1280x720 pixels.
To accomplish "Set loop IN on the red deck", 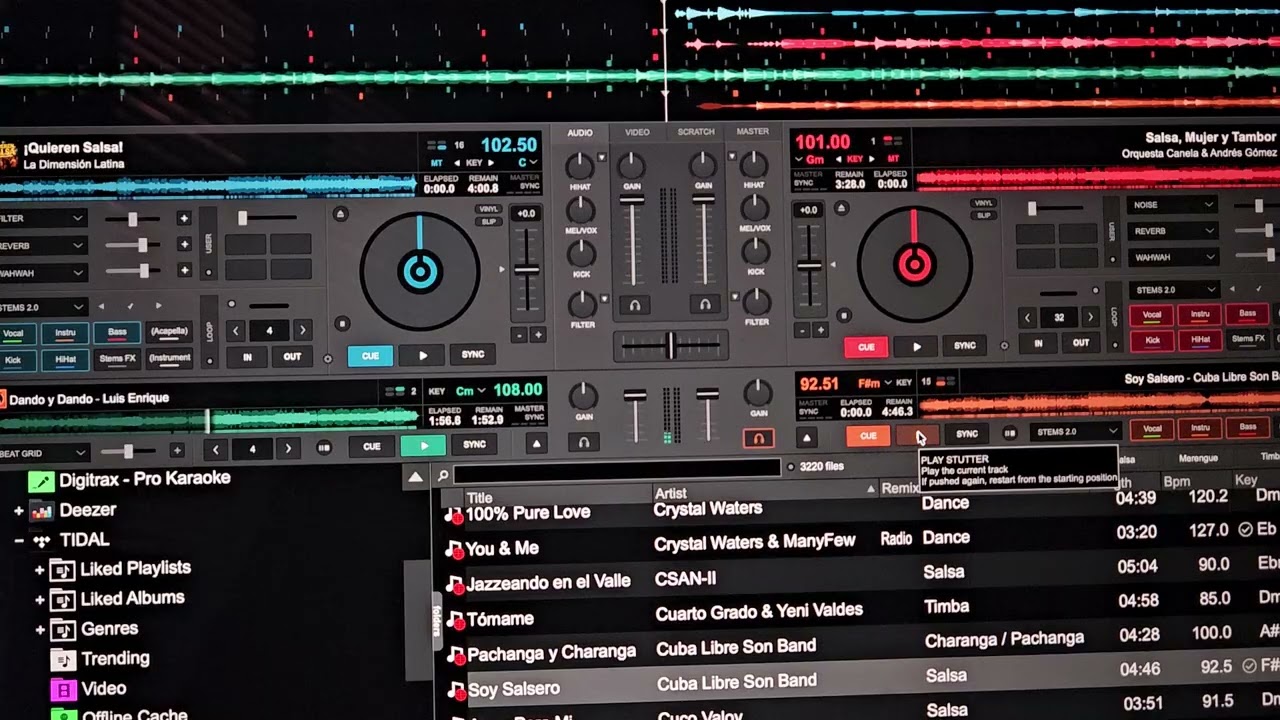I will point(1038,343).
